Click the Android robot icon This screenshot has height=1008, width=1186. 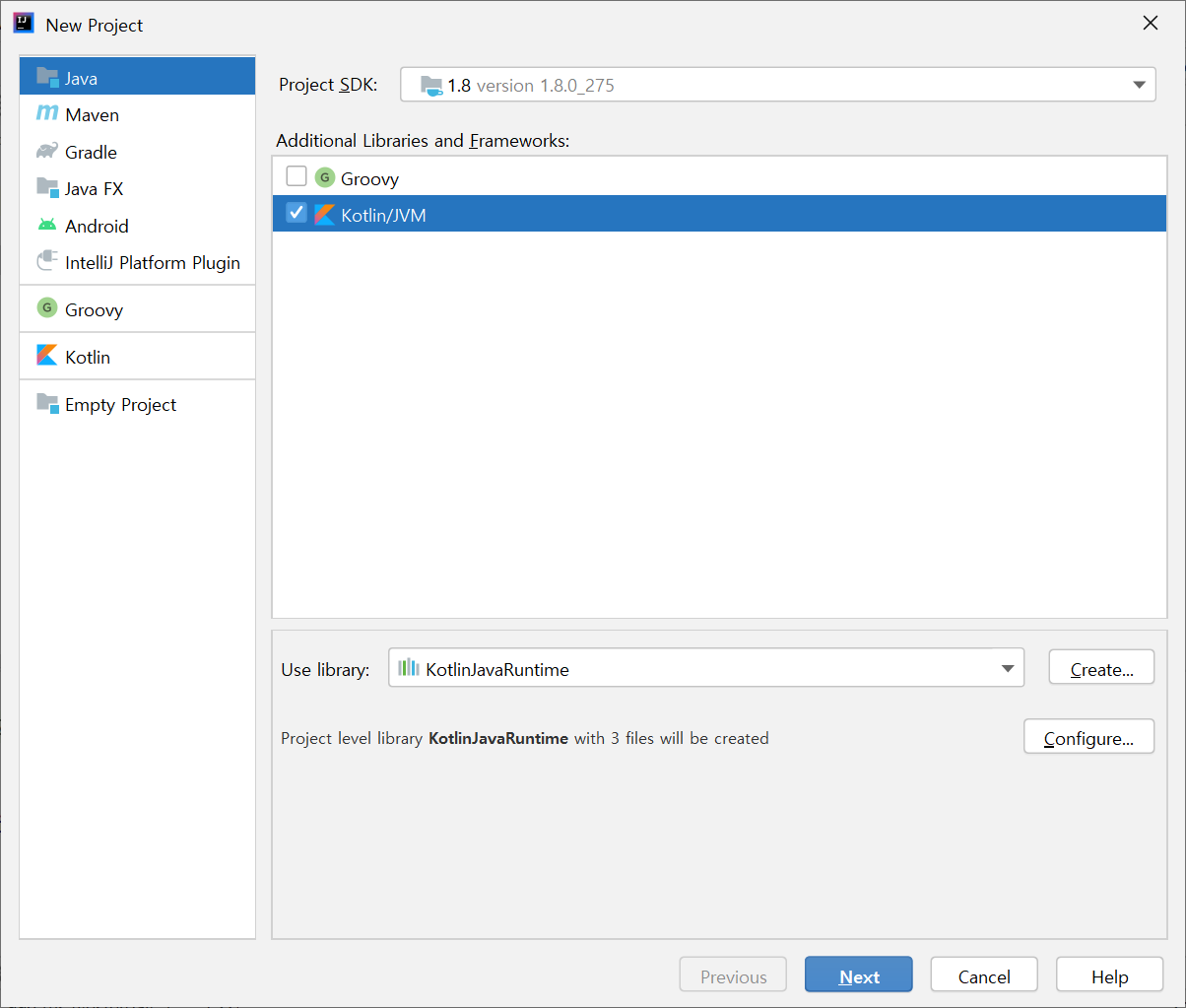(47, 226)
